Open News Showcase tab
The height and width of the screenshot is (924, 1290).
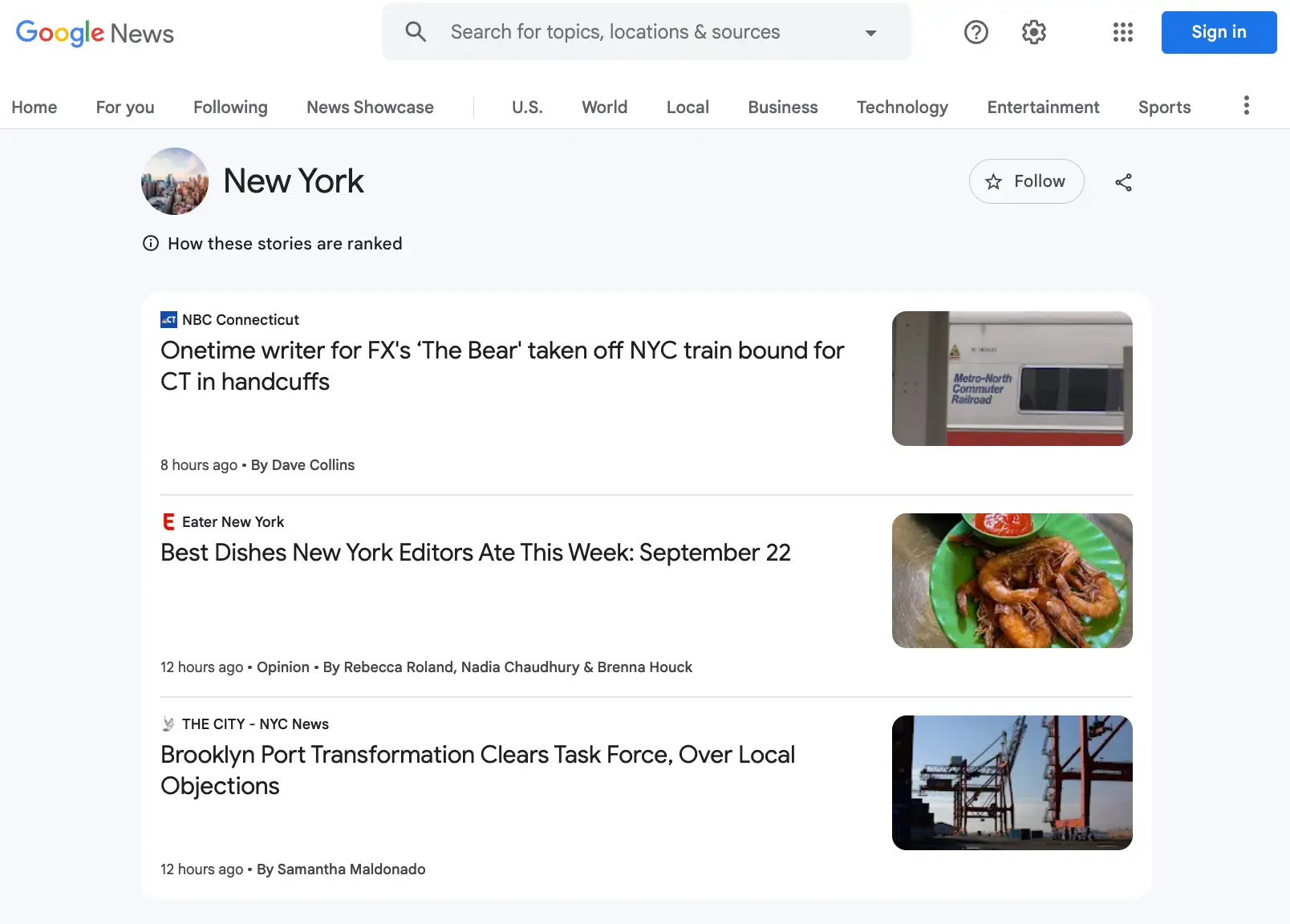point(370,107)
